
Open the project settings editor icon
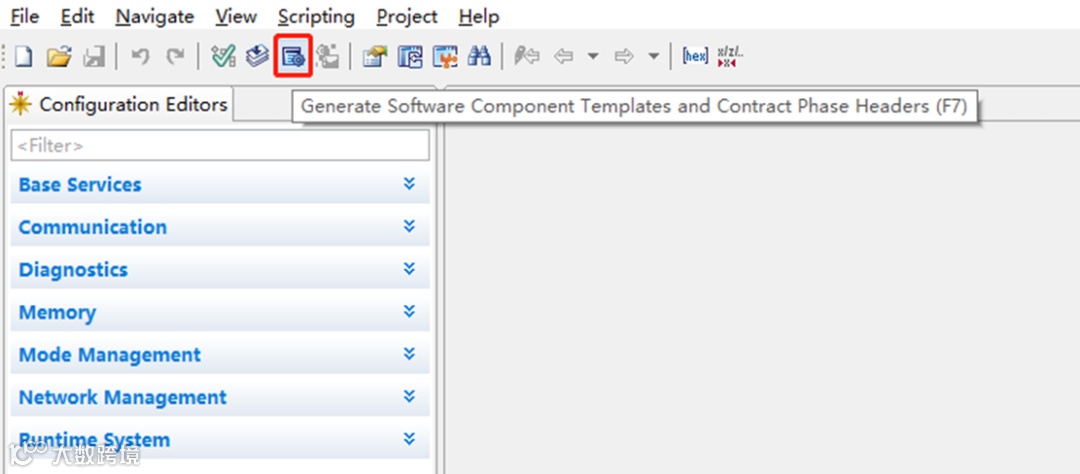point(375,56)
